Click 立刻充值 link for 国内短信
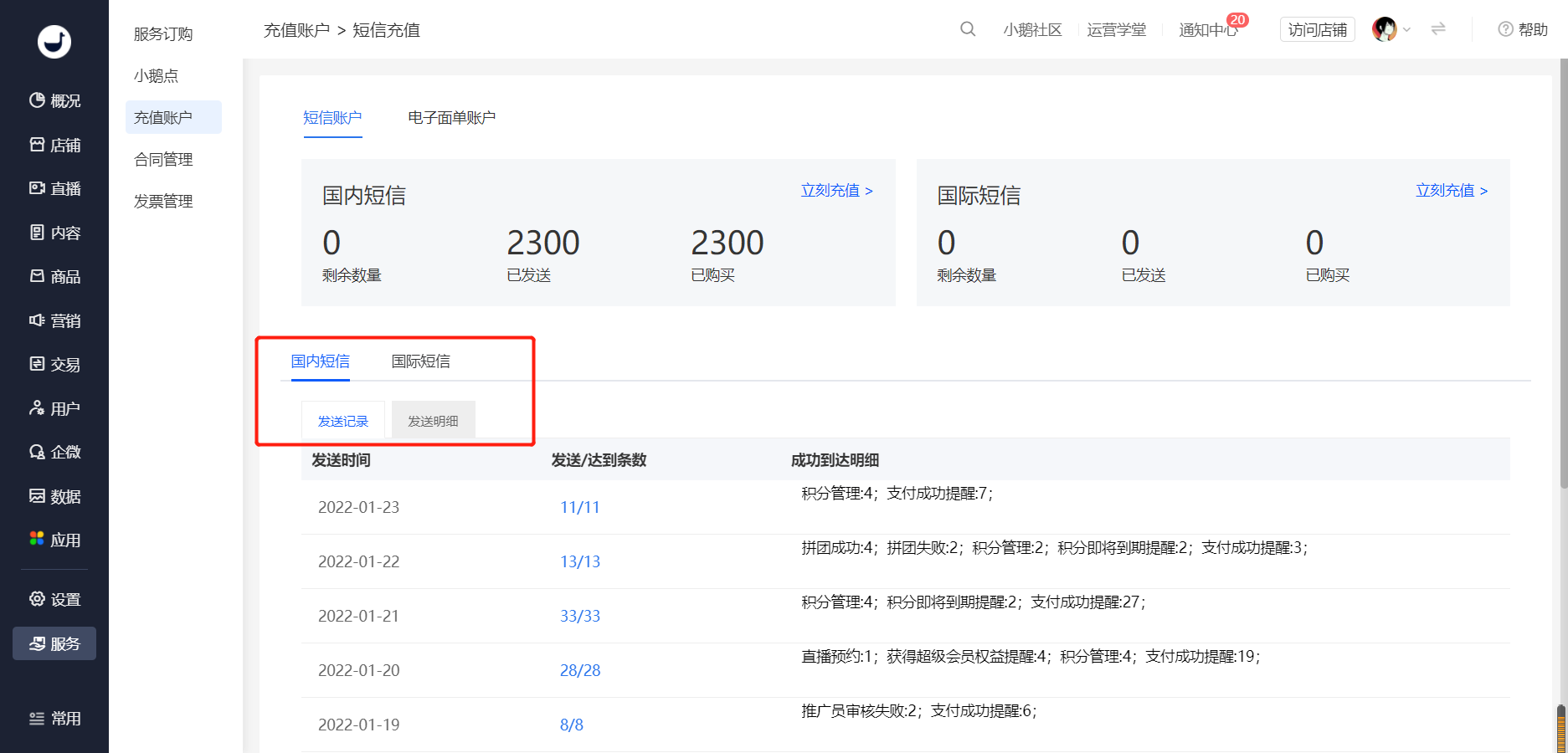The width and height of the screenshot is (1568, 753). 837,191
